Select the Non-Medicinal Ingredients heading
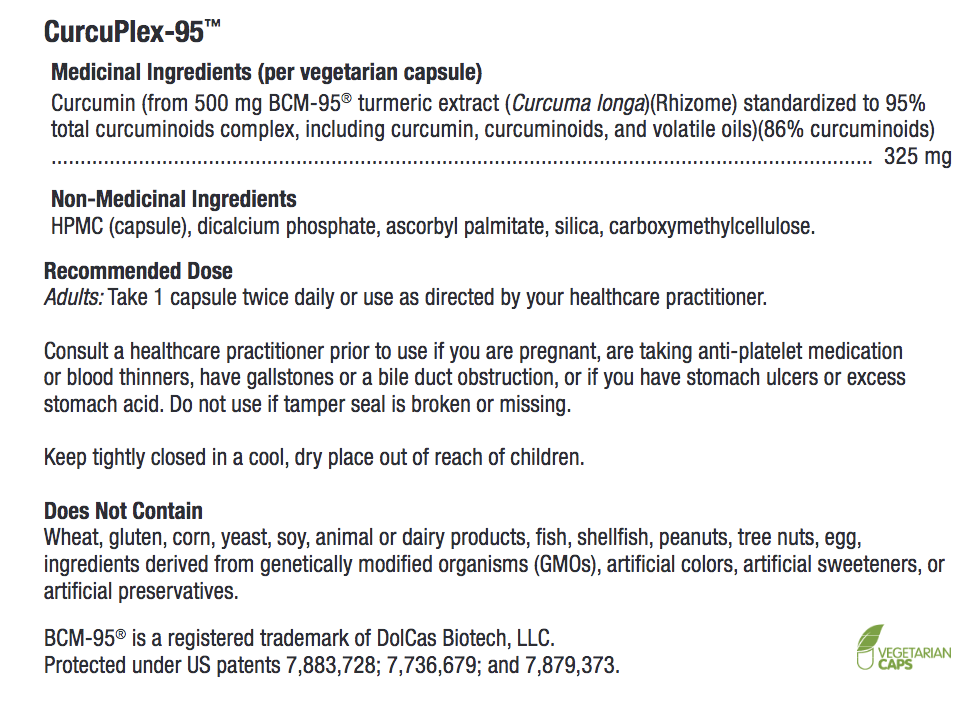The height and width of the screenshot is (728, 976). pyautogui.click(x=173, y=199)
